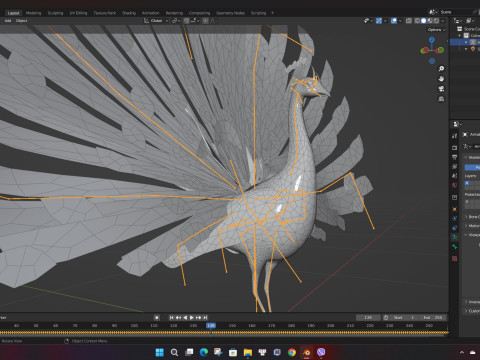Image resolution: width=480 pixels, height=360 pixels.
Task: Open the UV Editing workspace tab
Action: (x=78, y=13)
